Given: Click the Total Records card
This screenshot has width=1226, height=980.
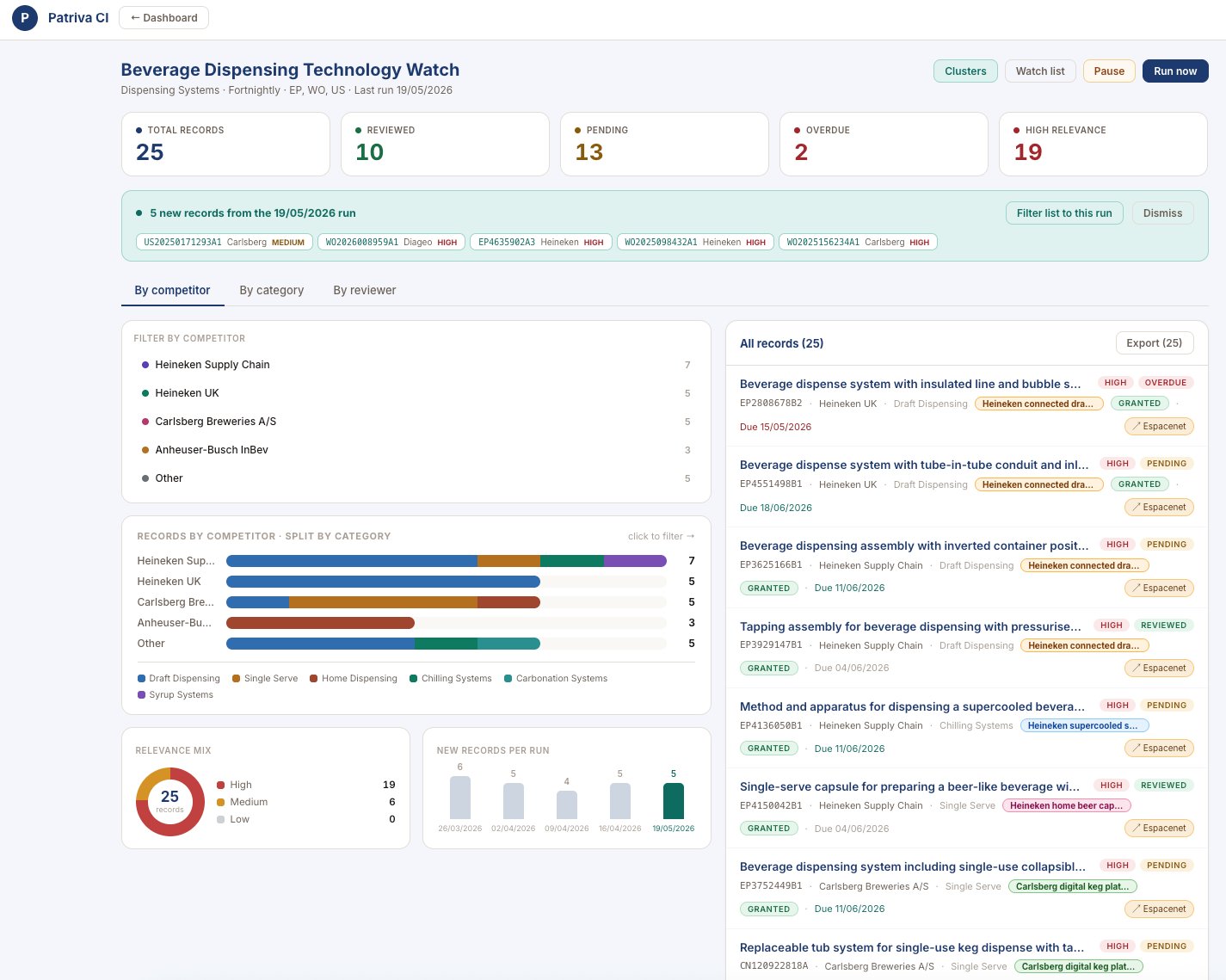Looking at the screenshot, I should click(x=225, y=144).
